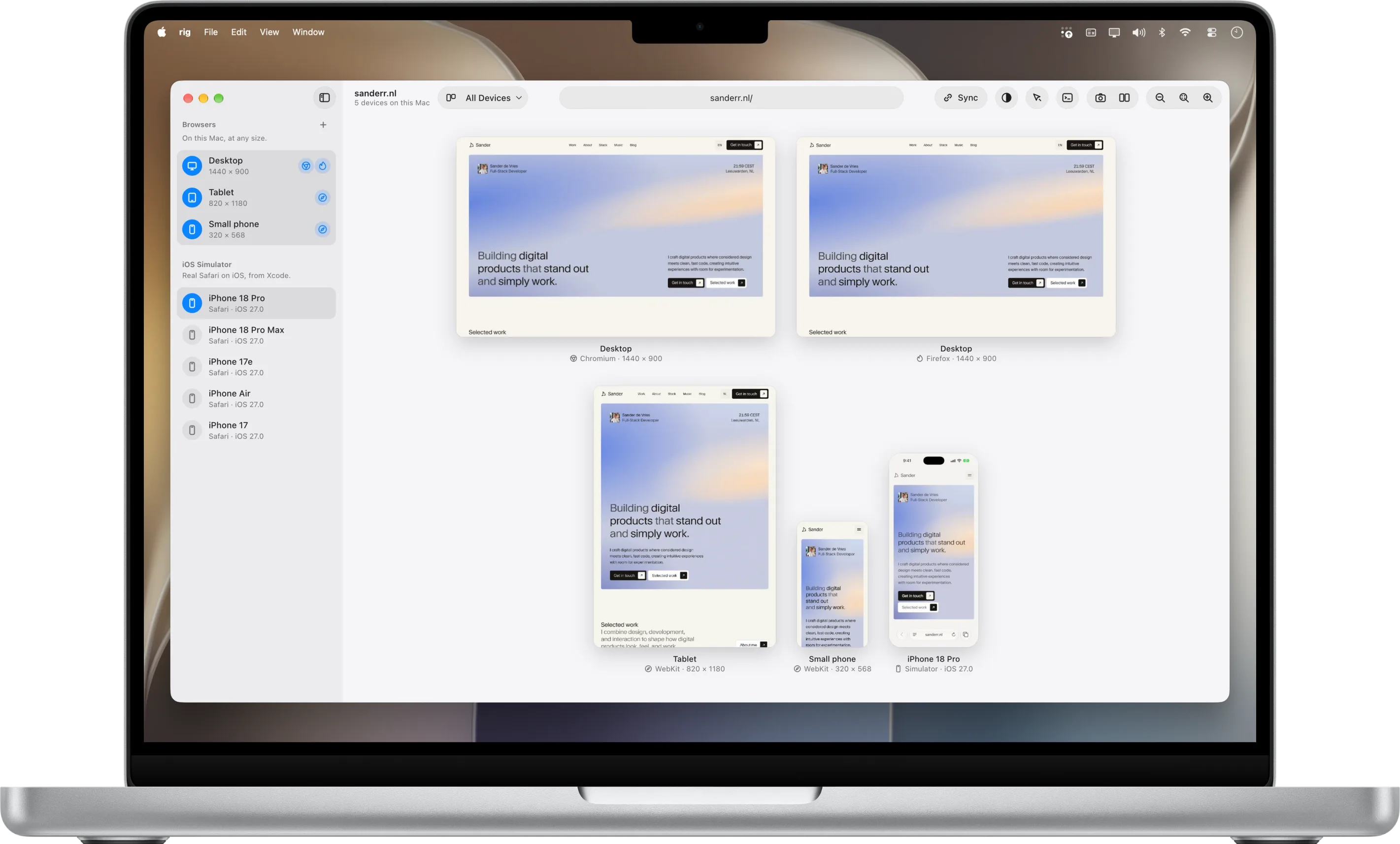The image size is (1400, 844).
Task: Click the sanderr.nl/ address field
Action: pyautogui.click(x=731, y=97)
